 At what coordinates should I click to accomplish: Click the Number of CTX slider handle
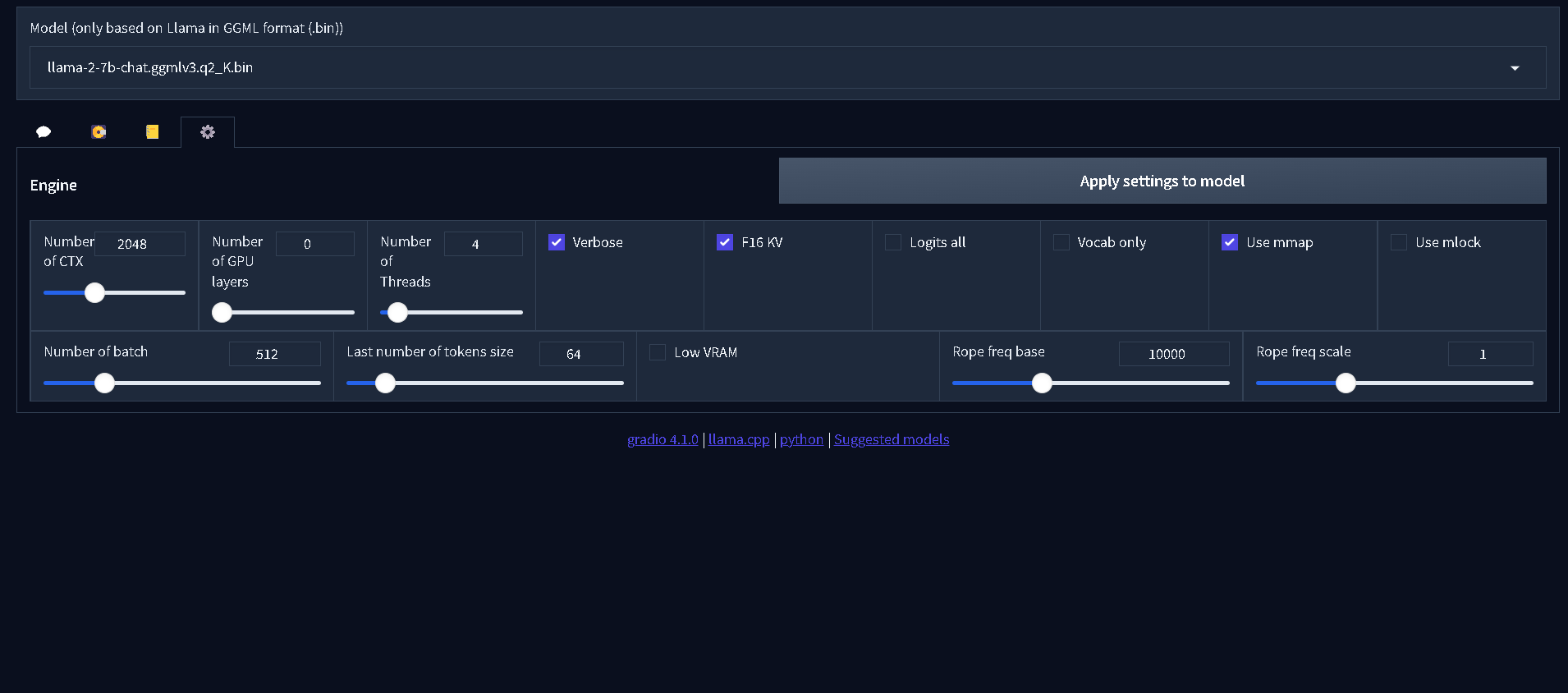[x=95, y=292]
